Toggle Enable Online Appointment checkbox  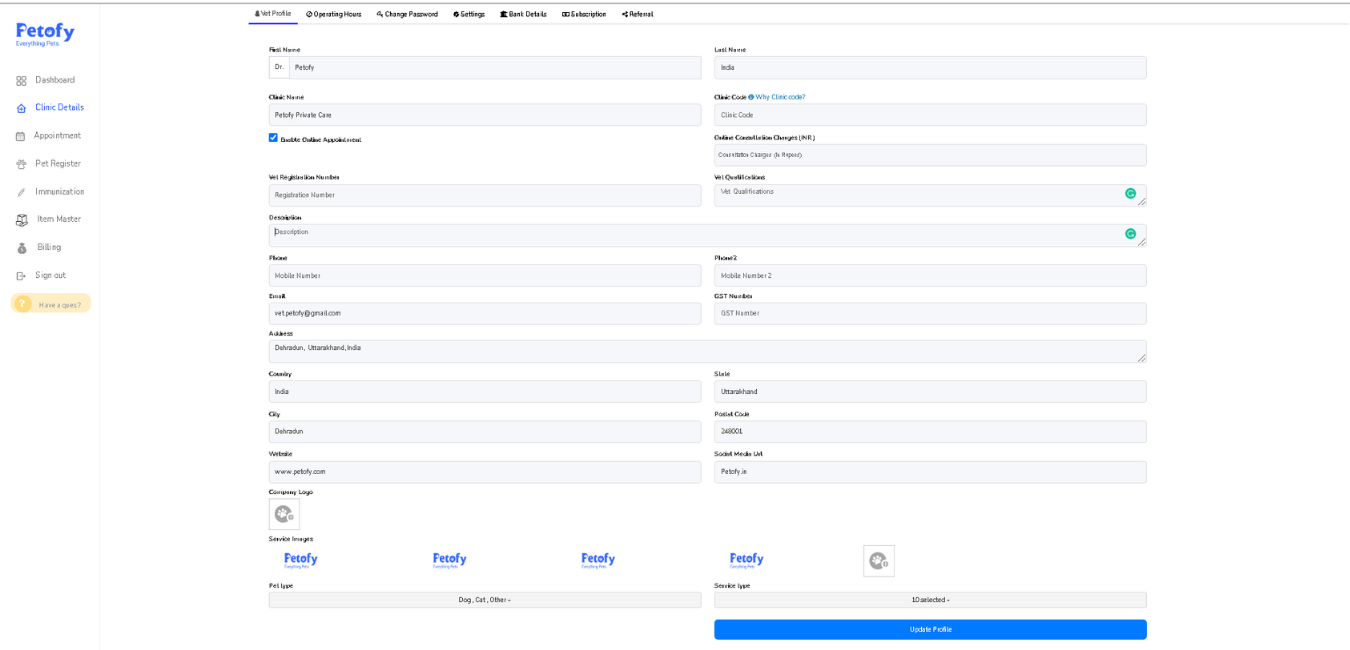[273, 138]
